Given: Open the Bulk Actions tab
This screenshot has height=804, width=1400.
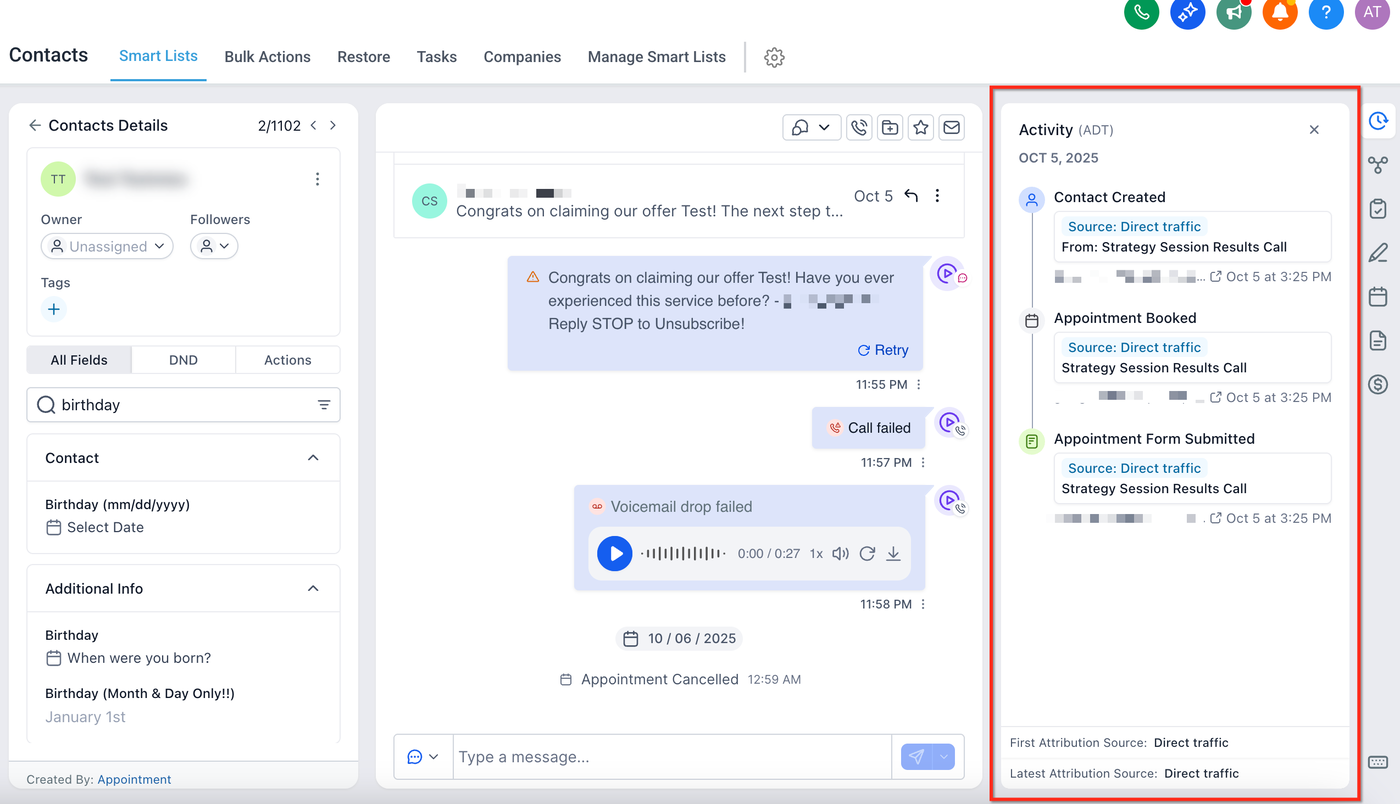Looking at the screenshot, I should click(267, 57).
